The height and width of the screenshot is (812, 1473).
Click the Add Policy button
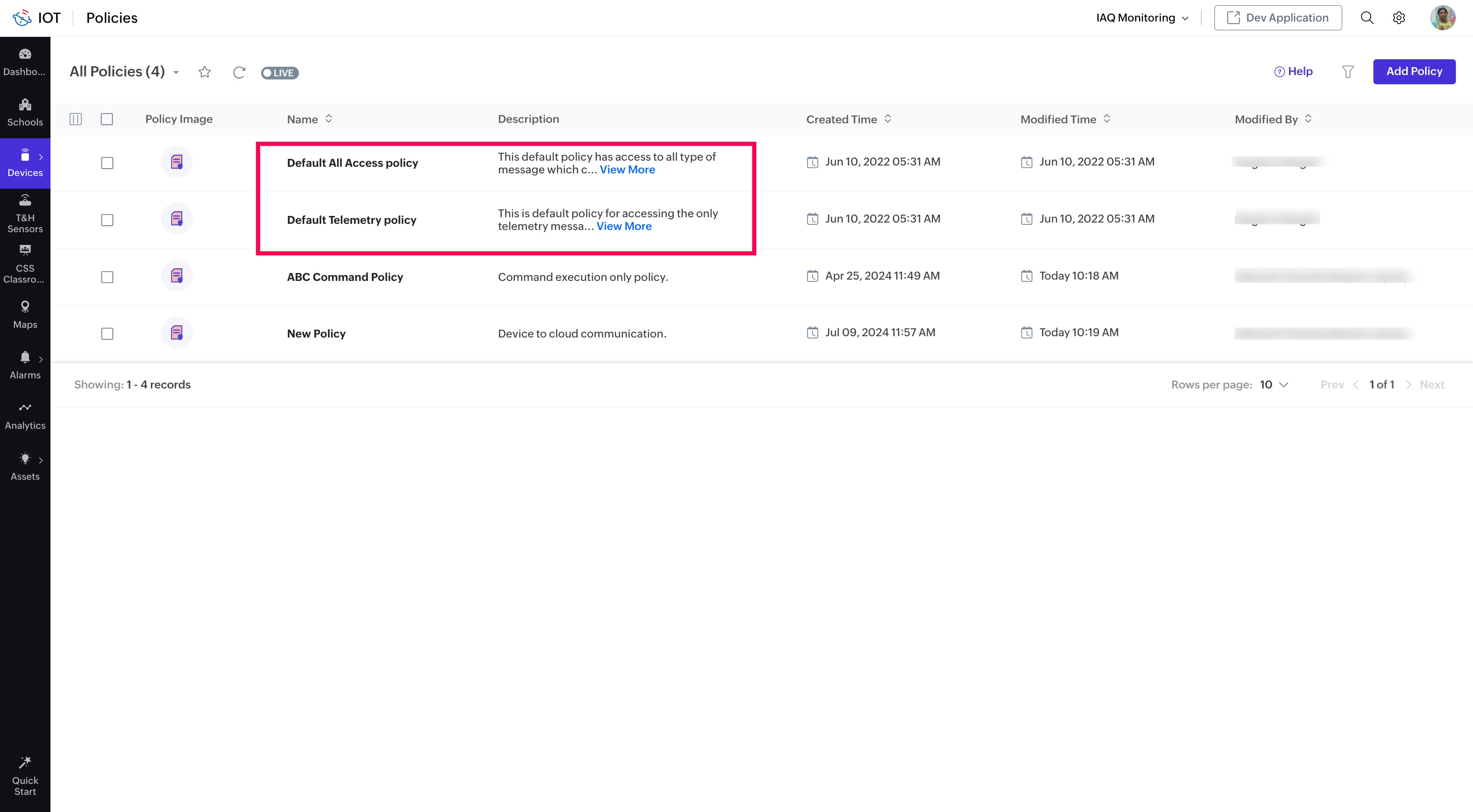tap(1414, 72)
